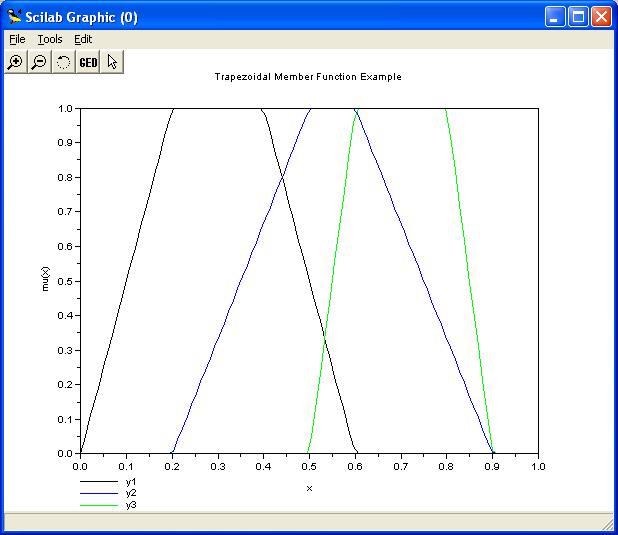Select the mu(x) y-axis label

point(45,280)
